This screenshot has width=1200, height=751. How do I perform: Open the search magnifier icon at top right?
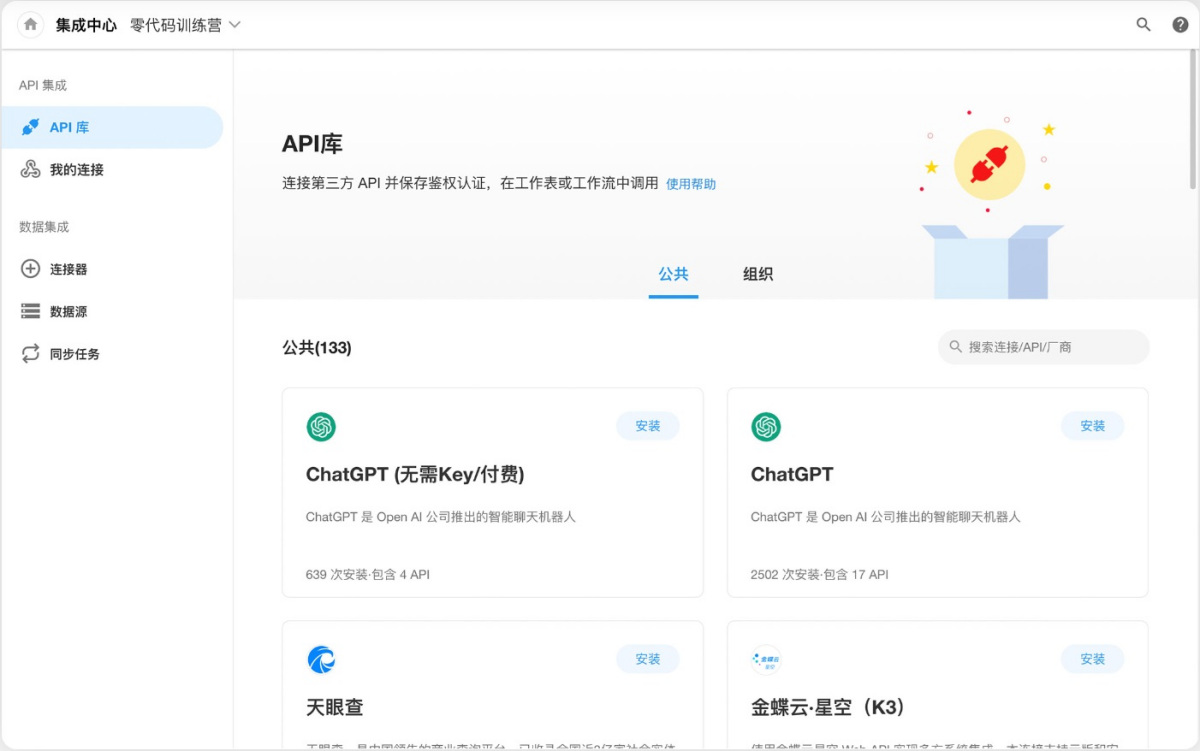pyautogui.click(x=1143, y=25)
